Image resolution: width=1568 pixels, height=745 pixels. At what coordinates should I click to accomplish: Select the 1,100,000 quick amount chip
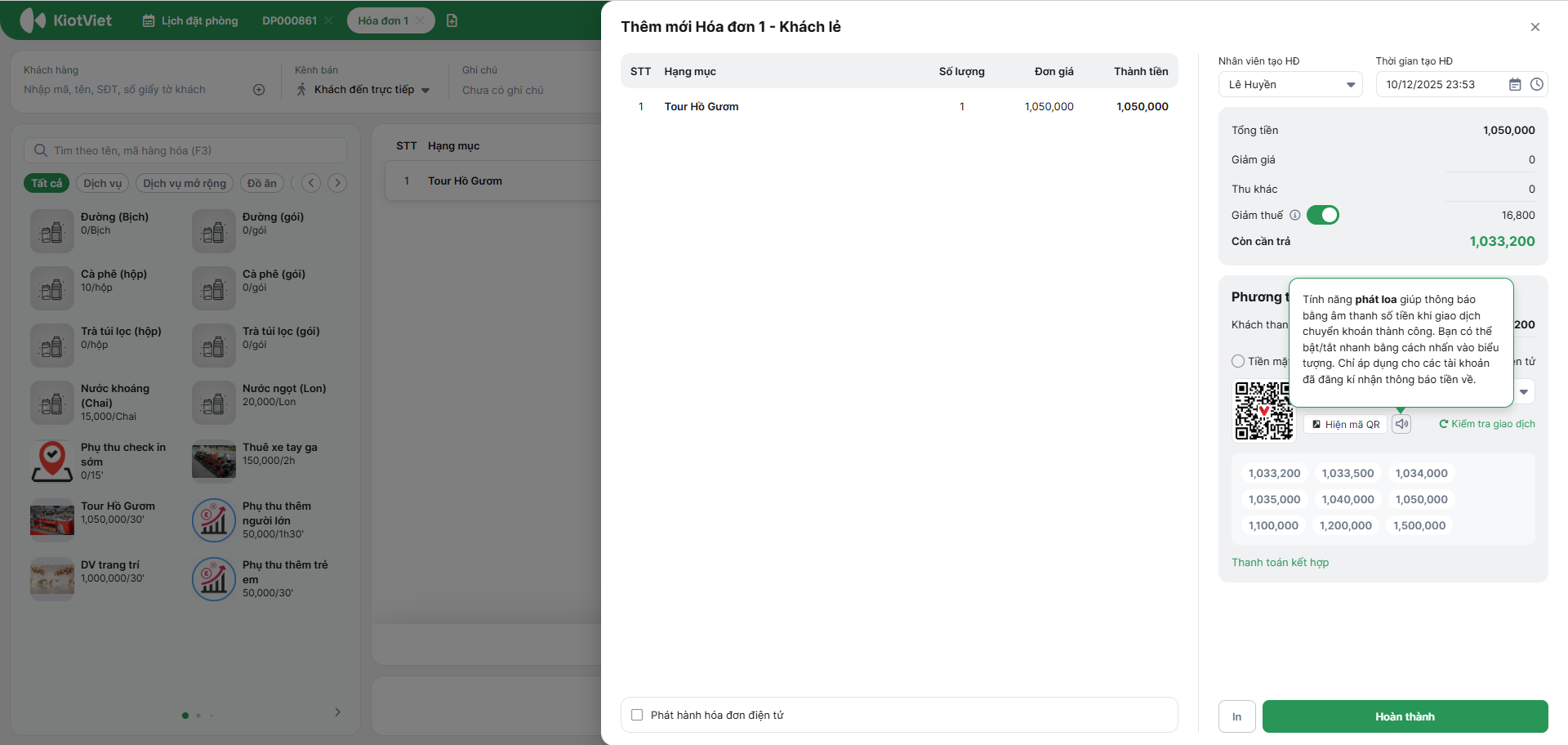(1273, 525)
